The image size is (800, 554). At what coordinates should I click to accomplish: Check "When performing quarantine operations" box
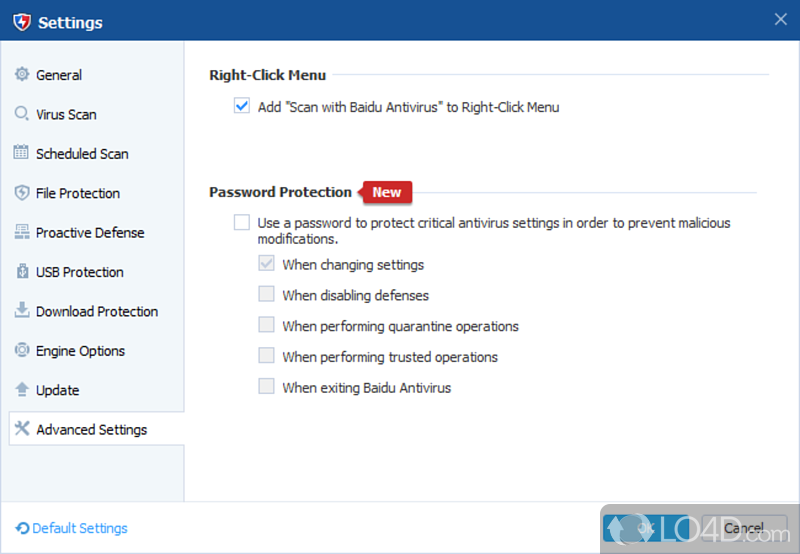tap(266, 326)
